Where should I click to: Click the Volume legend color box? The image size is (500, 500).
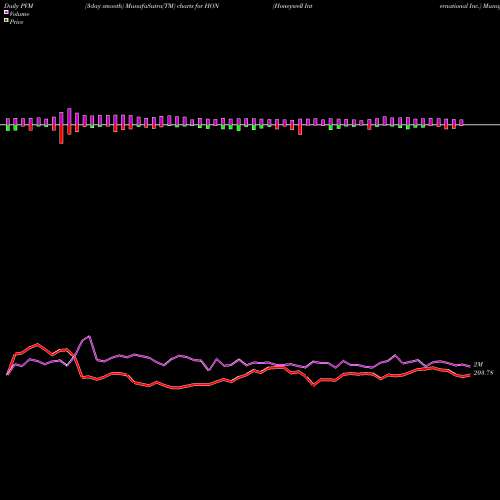click(6, 12)
